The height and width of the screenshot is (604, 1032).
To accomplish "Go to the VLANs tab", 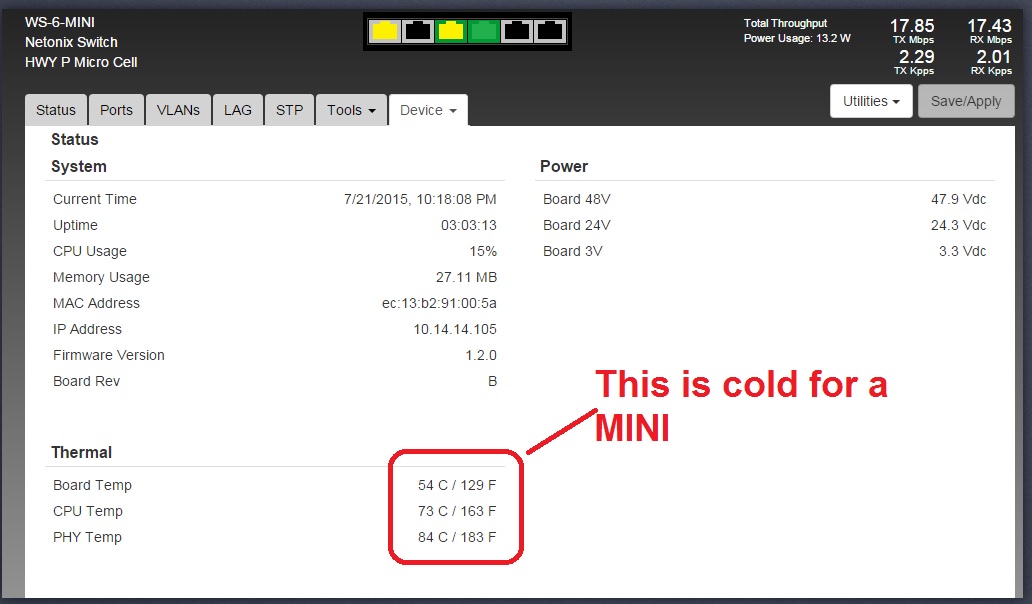I will click(178, 110).
